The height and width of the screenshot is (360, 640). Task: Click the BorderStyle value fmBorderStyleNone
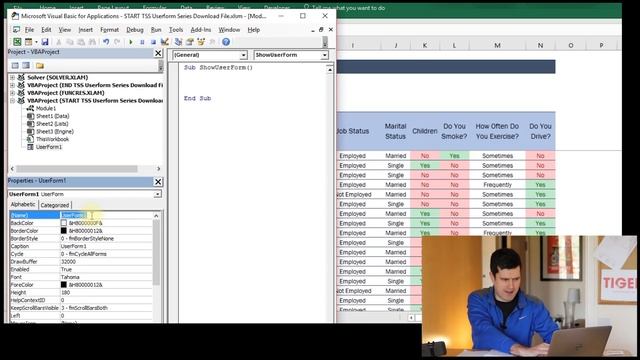(x=87, y=238)
